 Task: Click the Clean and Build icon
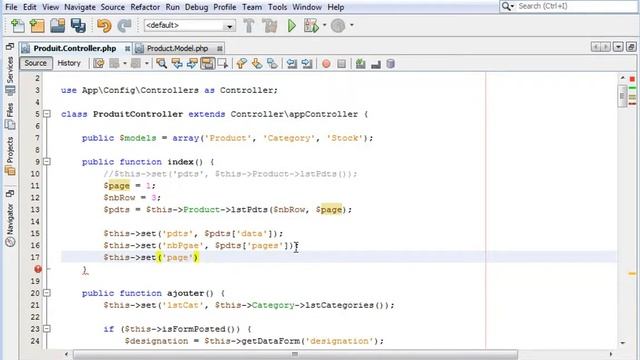[270, 26]
